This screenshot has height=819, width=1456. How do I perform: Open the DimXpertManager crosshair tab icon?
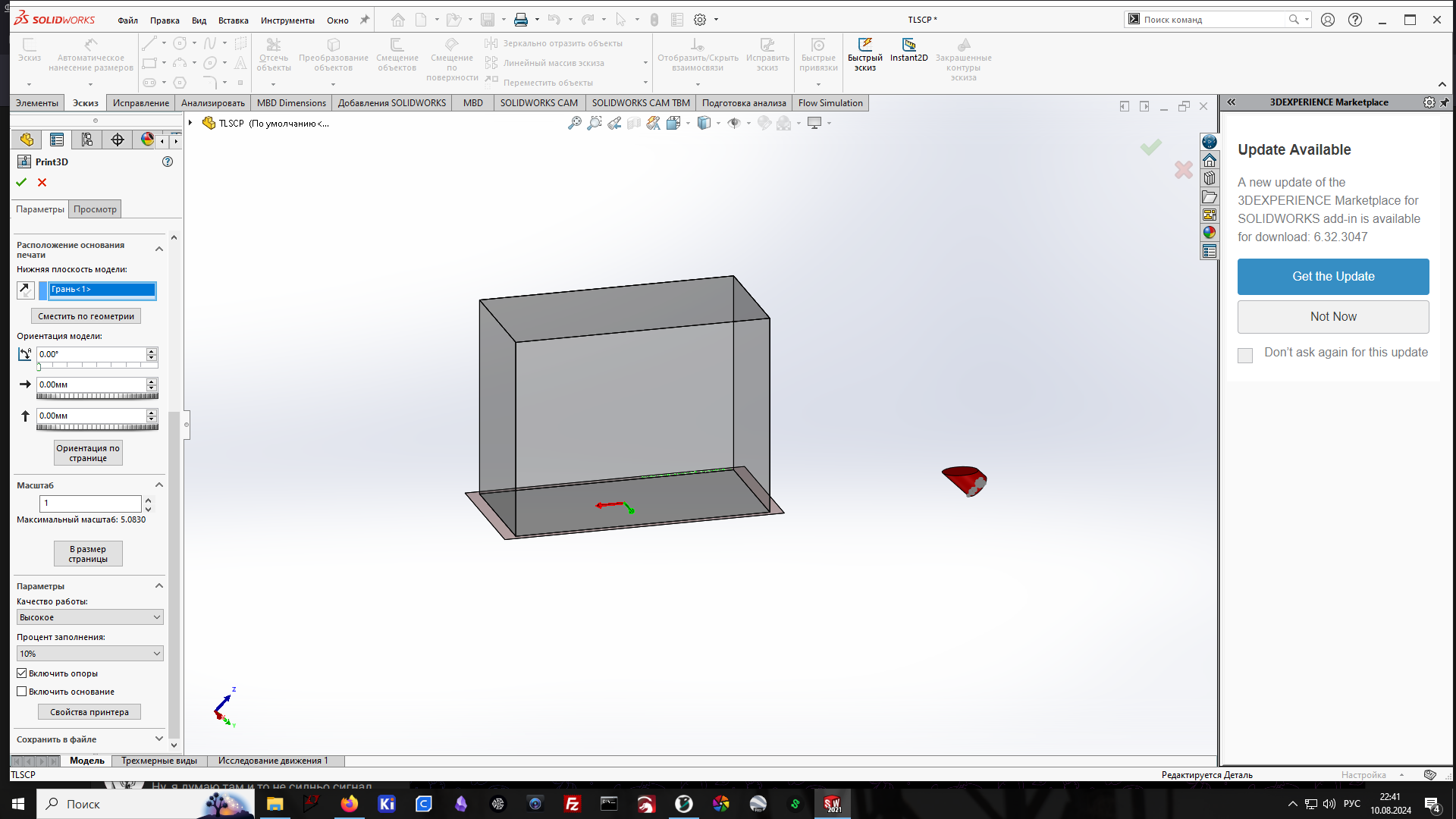[118, 140]
